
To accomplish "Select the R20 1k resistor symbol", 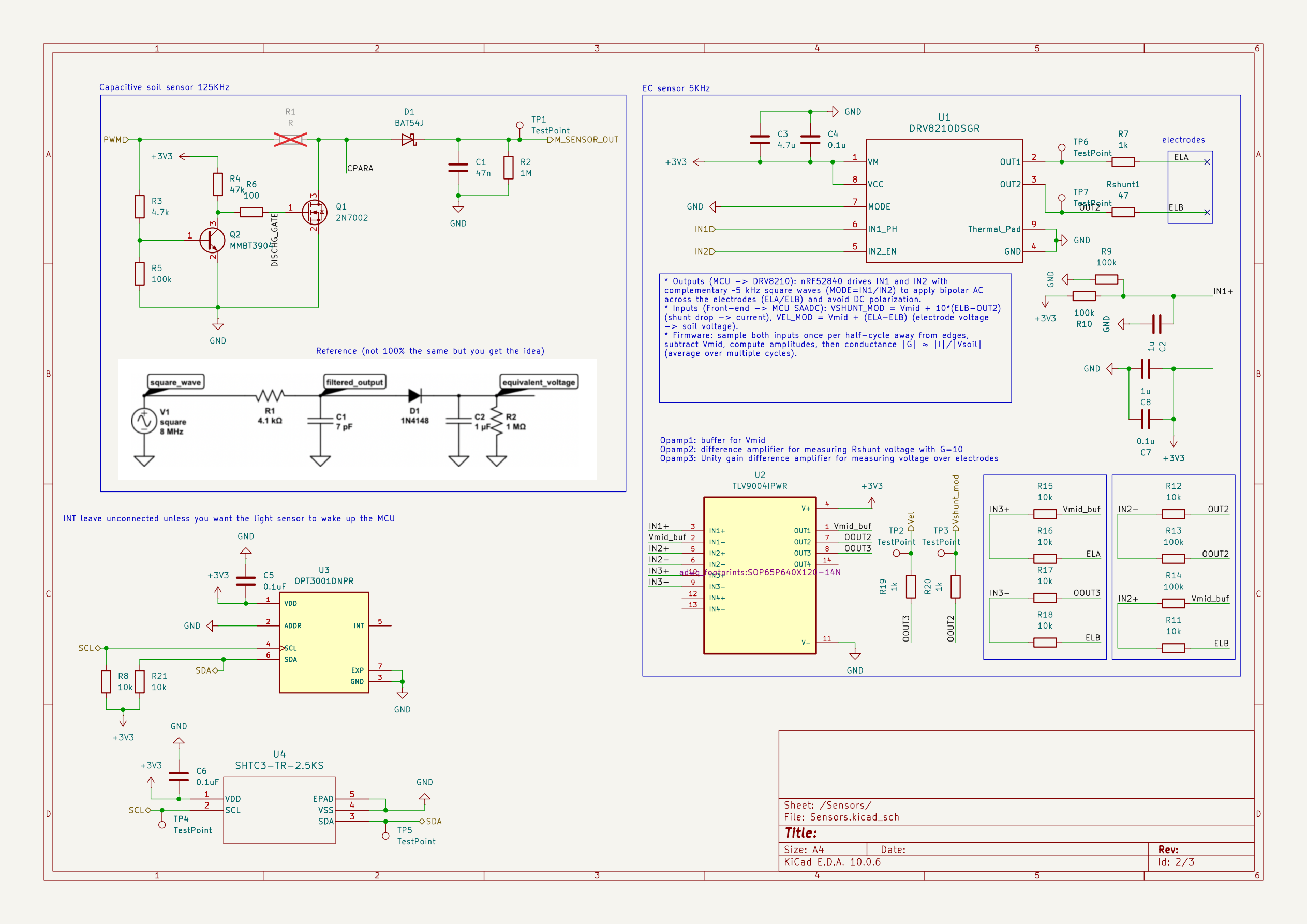I will [x=956, y=586].
